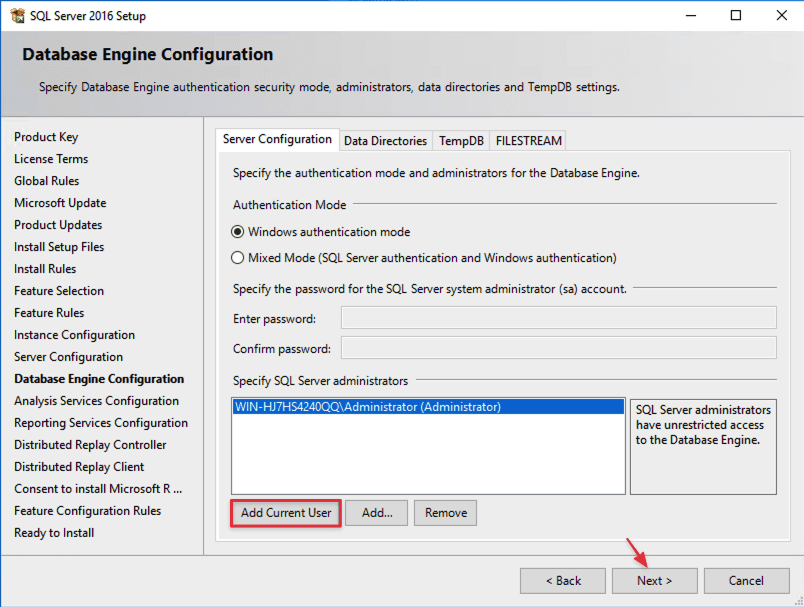Screen dimensions: 804x607
Task: Open the TempDB tab
Action: click(x=460, y=140)
